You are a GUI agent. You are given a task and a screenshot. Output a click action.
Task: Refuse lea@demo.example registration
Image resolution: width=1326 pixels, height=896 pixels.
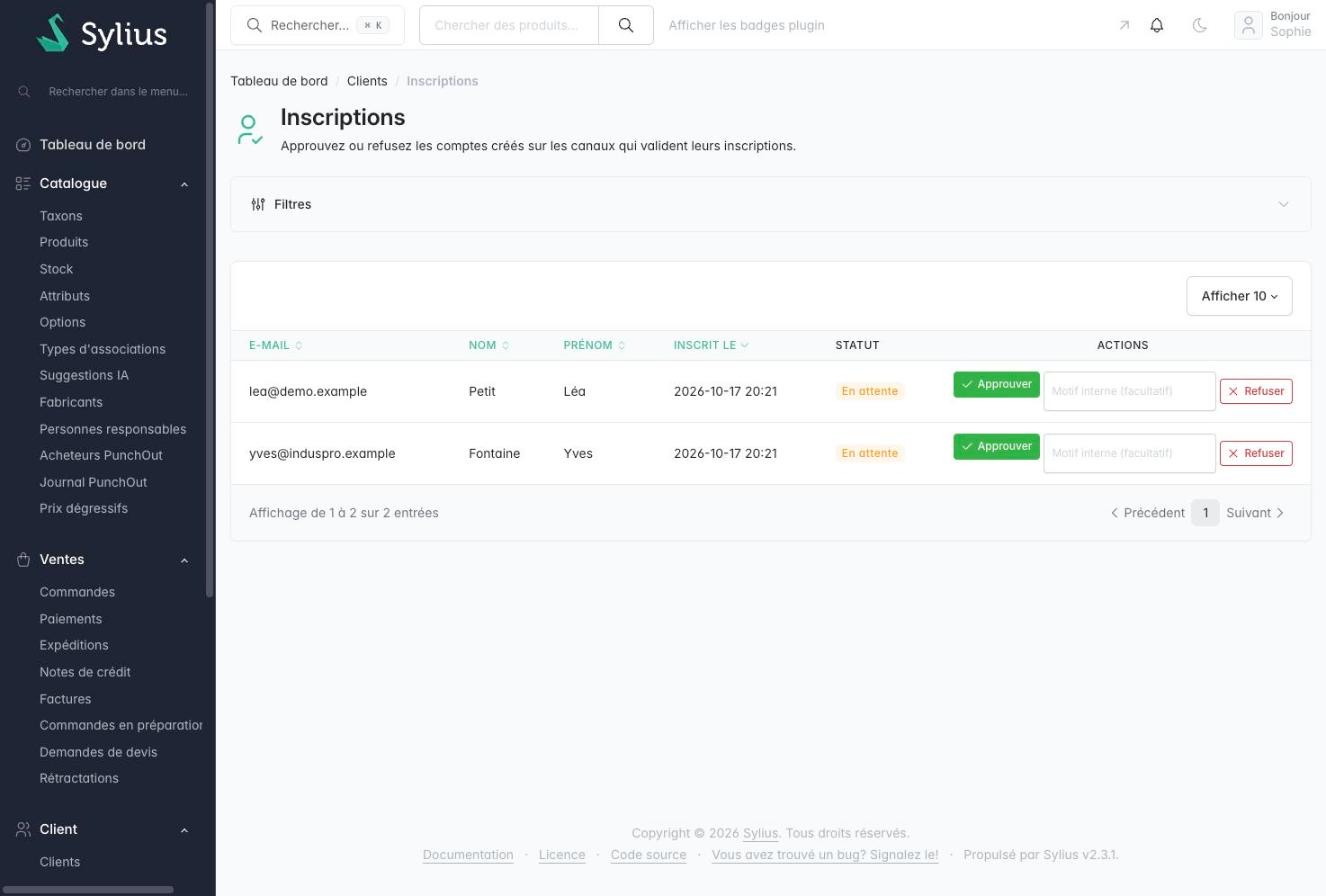click(x=1256, y=391)
